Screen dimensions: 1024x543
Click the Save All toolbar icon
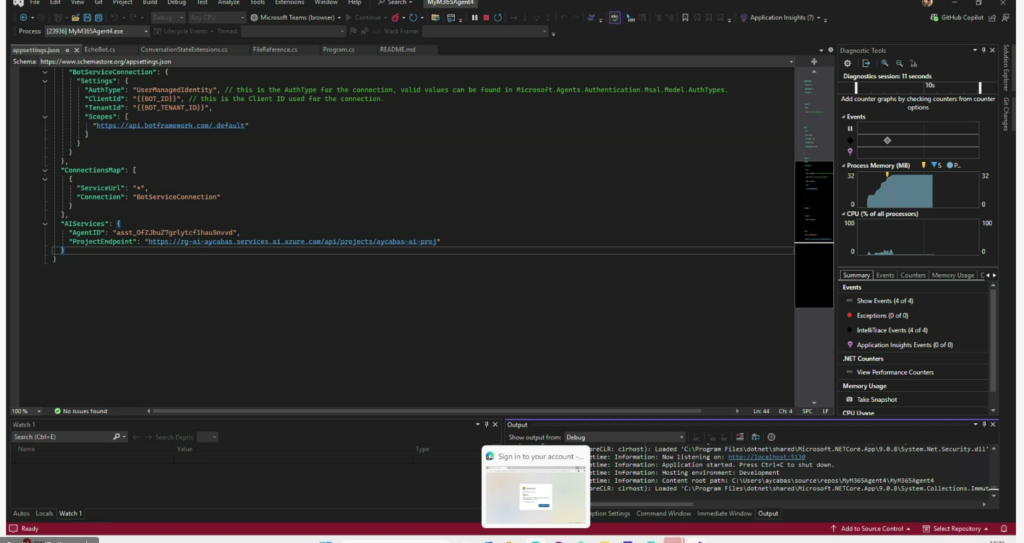click(99, 18)
